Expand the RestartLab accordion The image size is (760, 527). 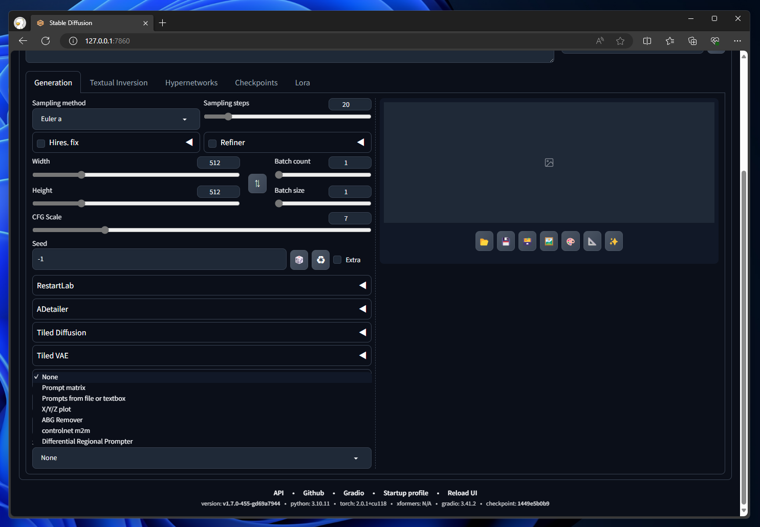[x=202, y=286]
